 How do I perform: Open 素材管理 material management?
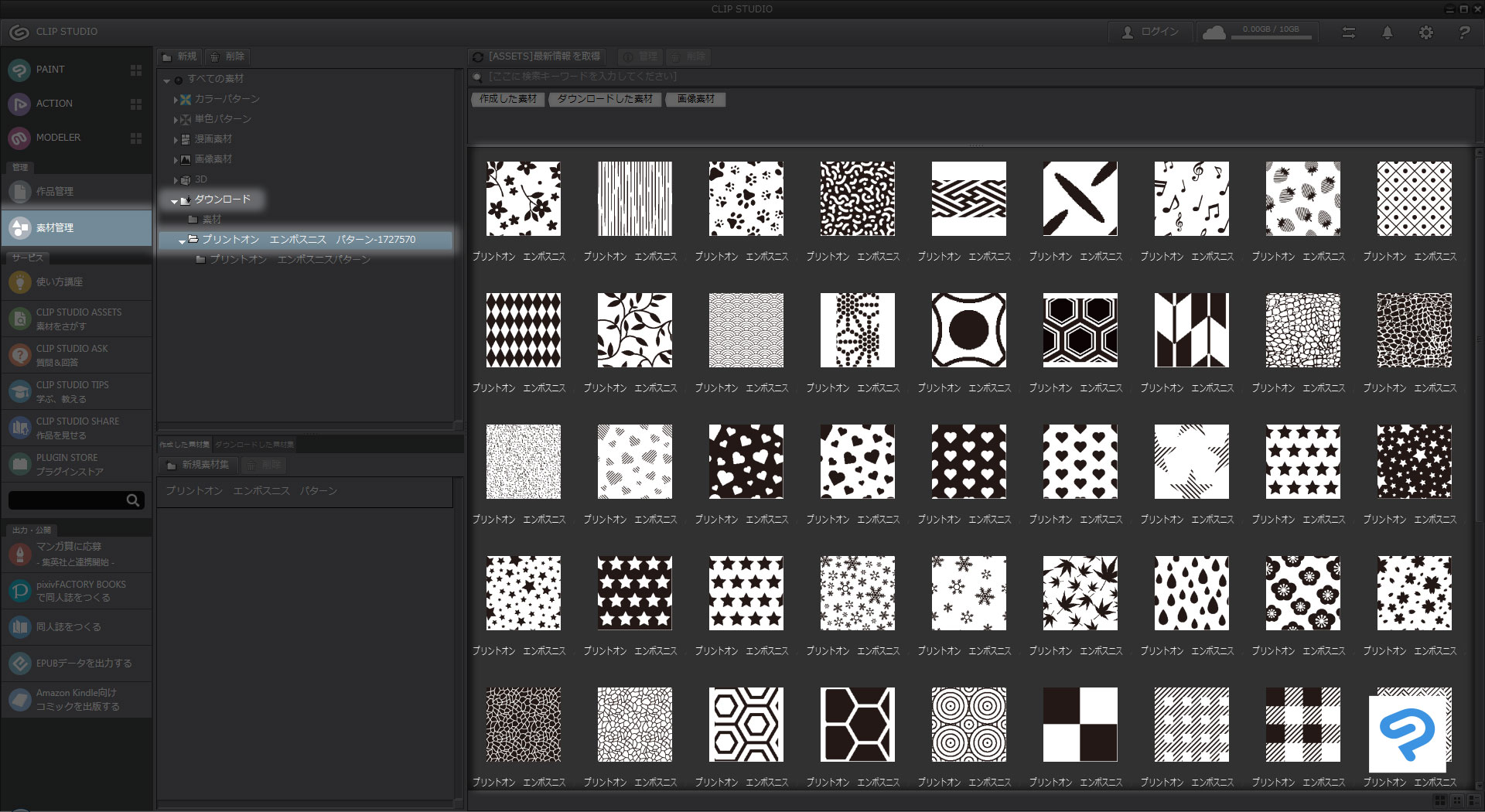pyautogui.click(x=77, y=227)
